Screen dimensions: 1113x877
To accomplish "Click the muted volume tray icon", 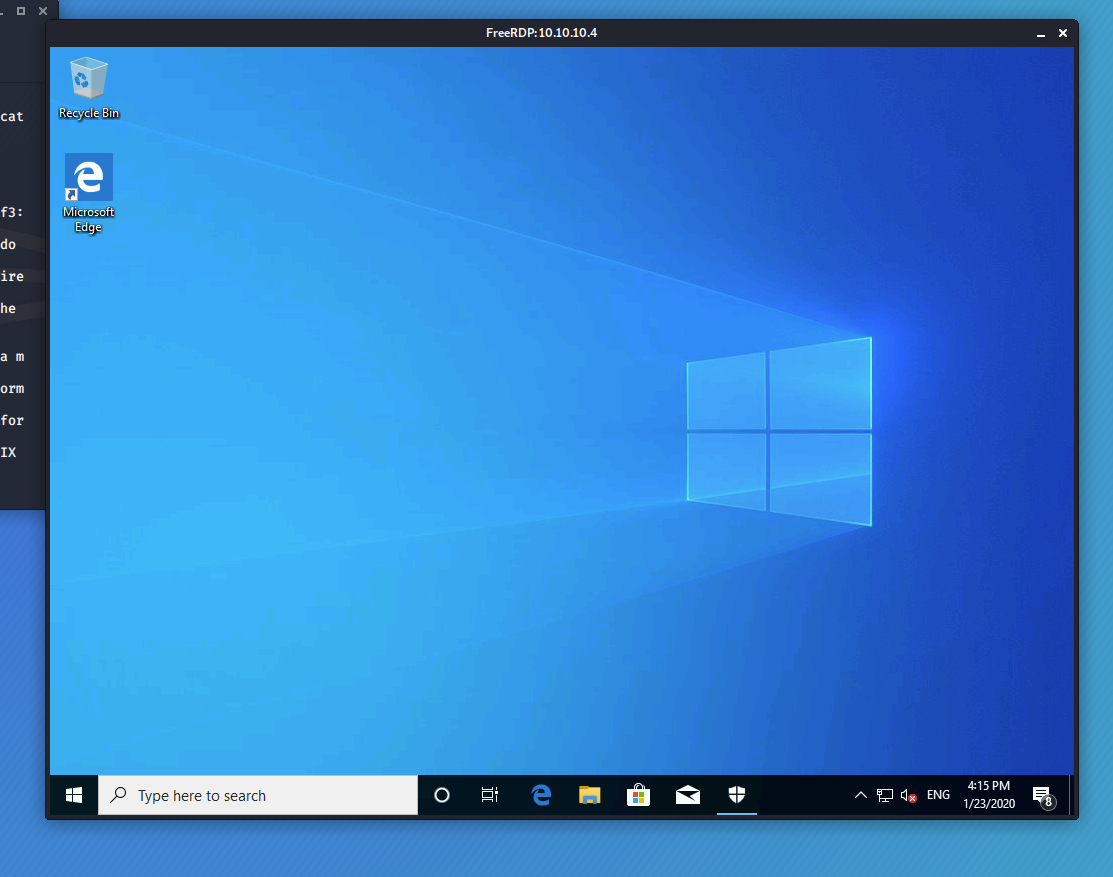I will (909, 795).
